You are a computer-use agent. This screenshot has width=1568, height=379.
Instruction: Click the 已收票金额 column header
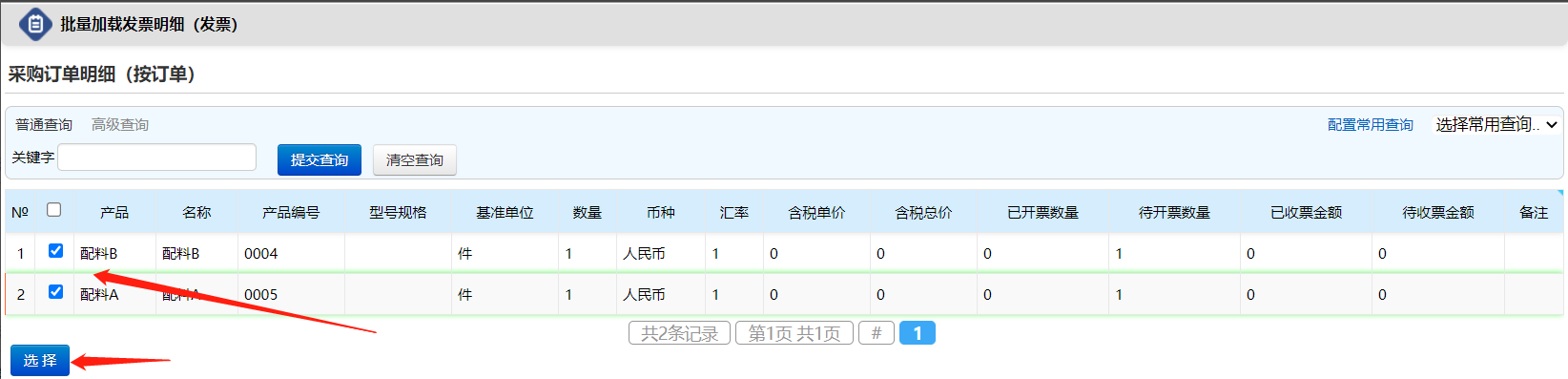click(1306, 213)
